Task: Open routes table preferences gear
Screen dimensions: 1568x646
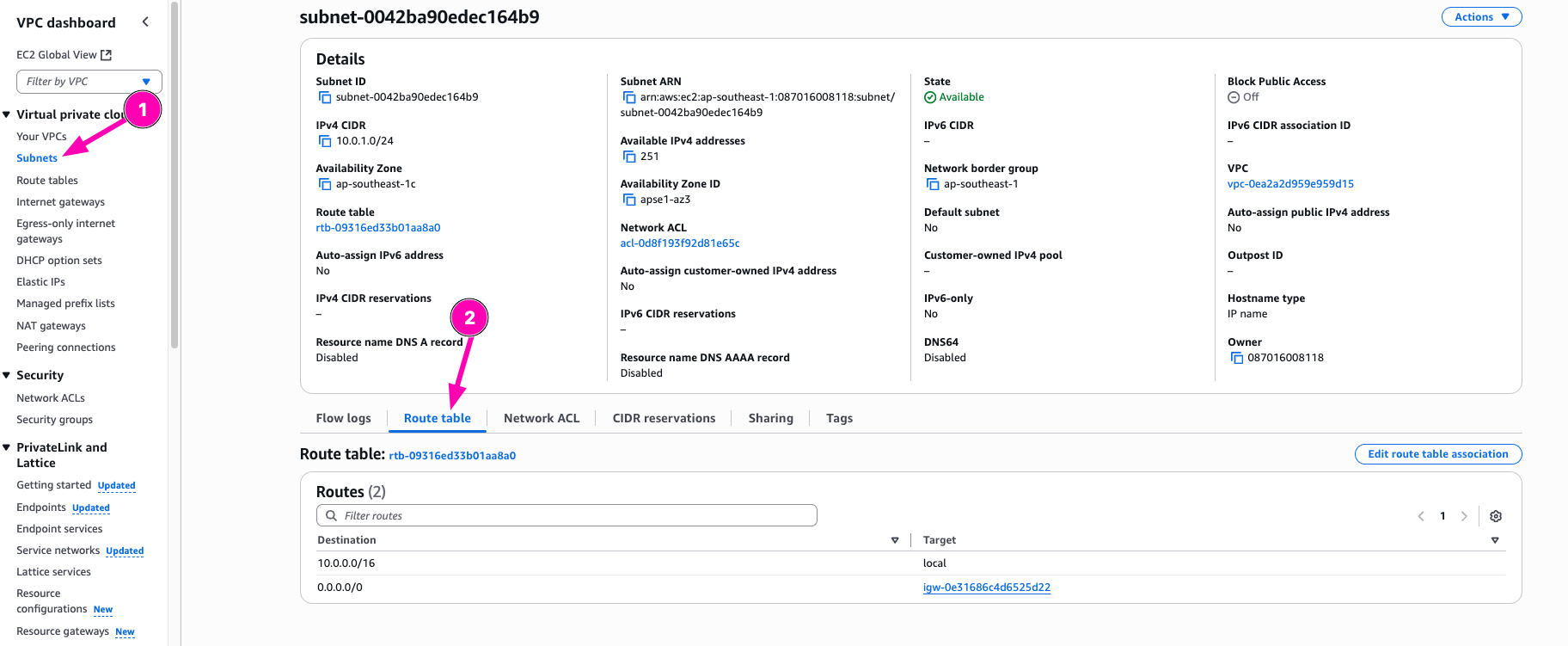Action: [x=1496, y=516]
